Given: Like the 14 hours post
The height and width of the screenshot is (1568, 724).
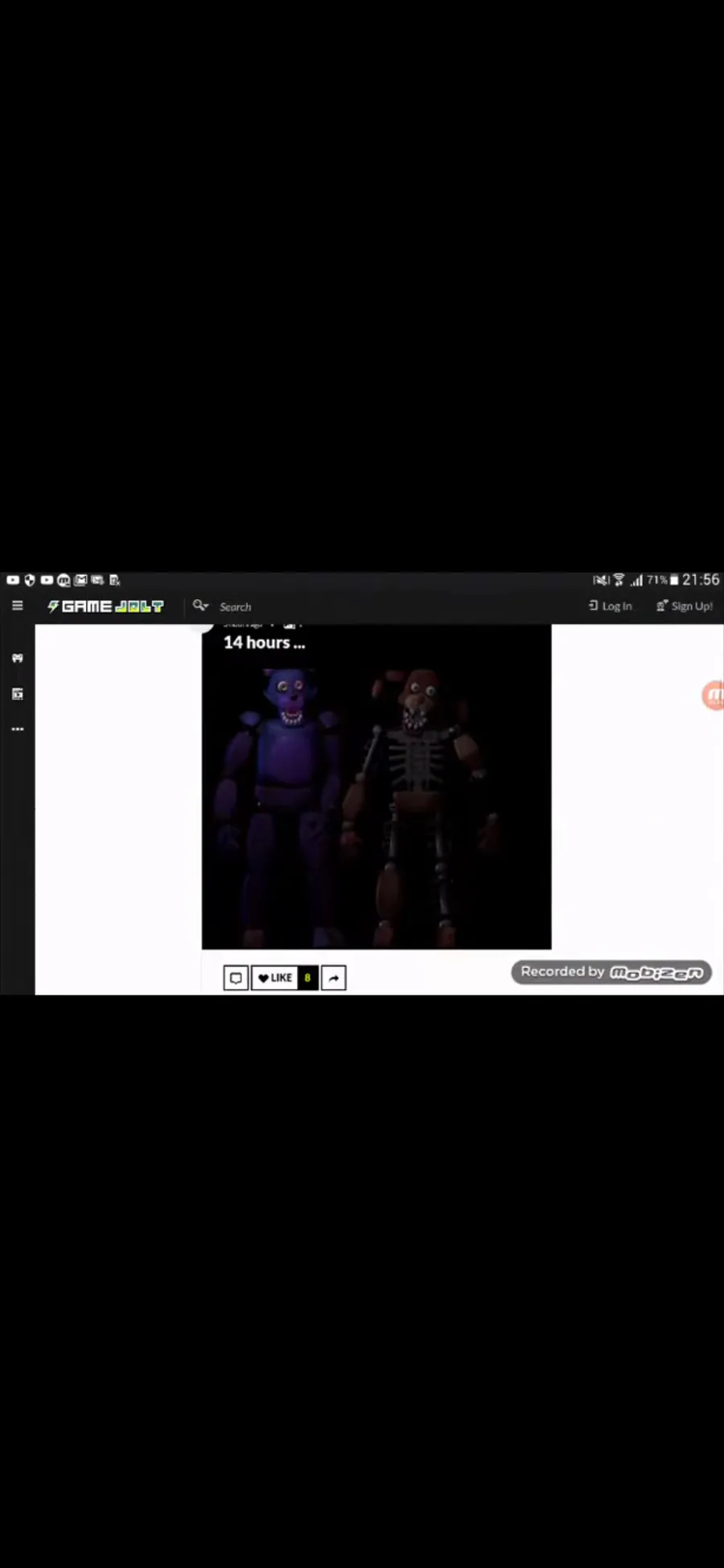Looking at the screenshot, I should 275,978.
